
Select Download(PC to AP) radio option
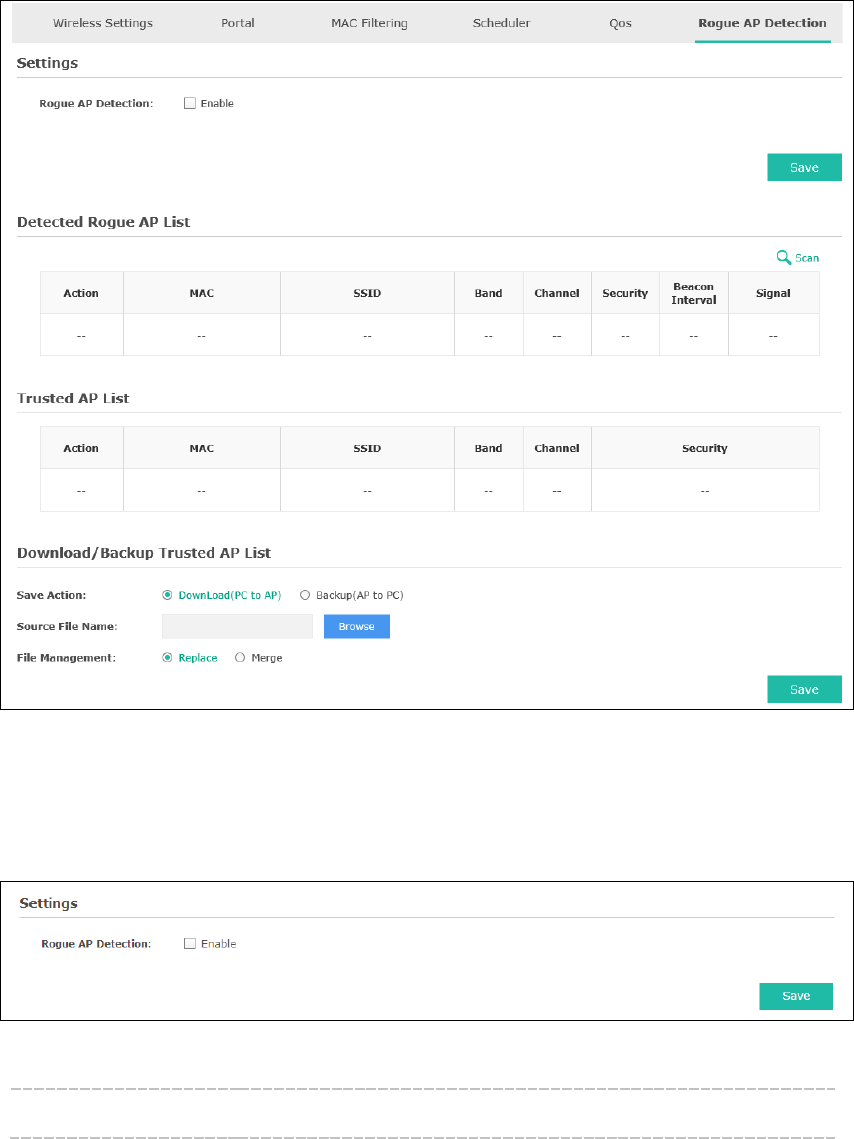(167, 595)
